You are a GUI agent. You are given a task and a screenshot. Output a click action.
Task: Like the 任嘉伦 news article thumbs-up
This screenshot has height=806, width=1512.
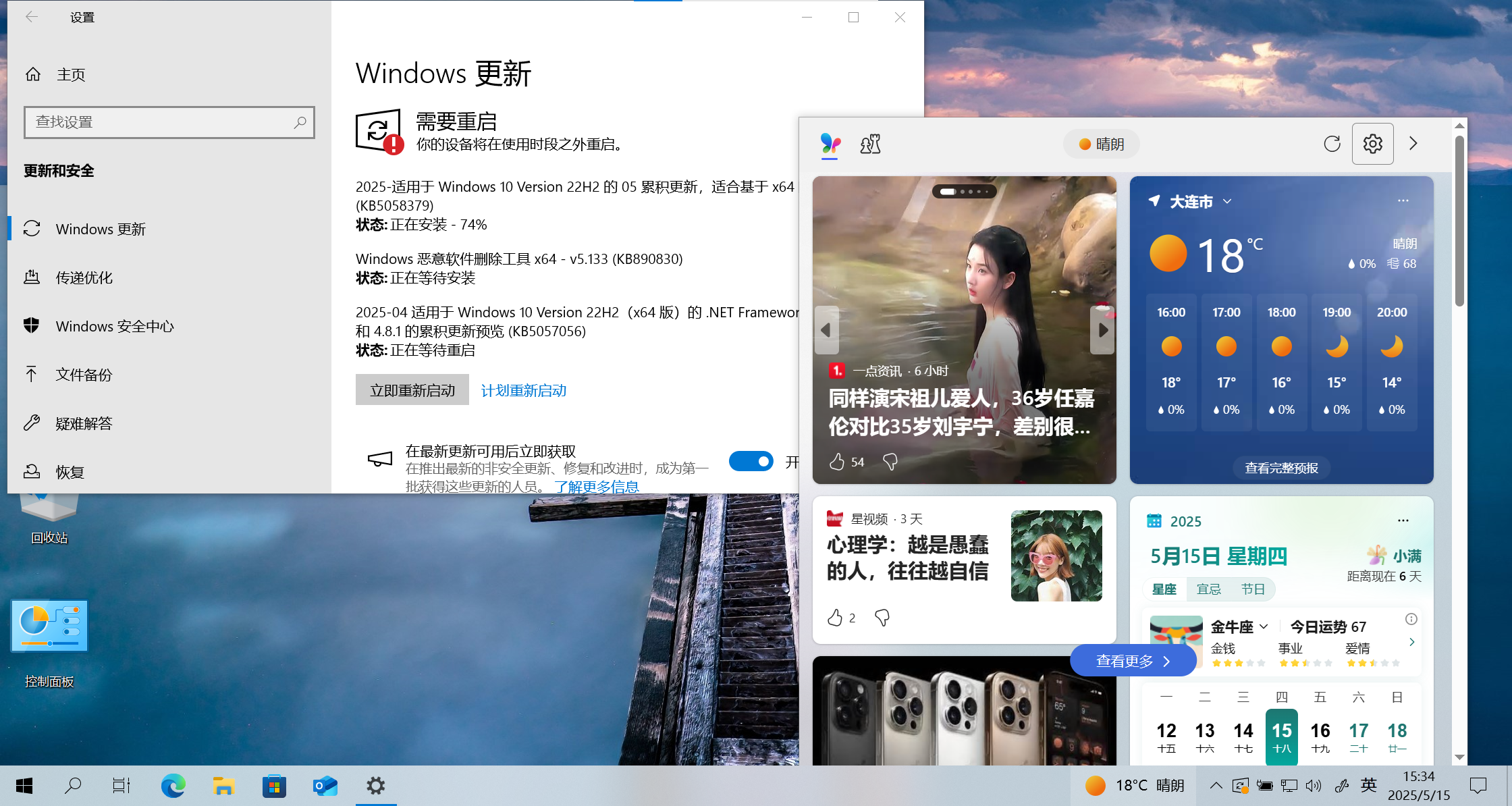pyautogui.click(x=837, y=462)
